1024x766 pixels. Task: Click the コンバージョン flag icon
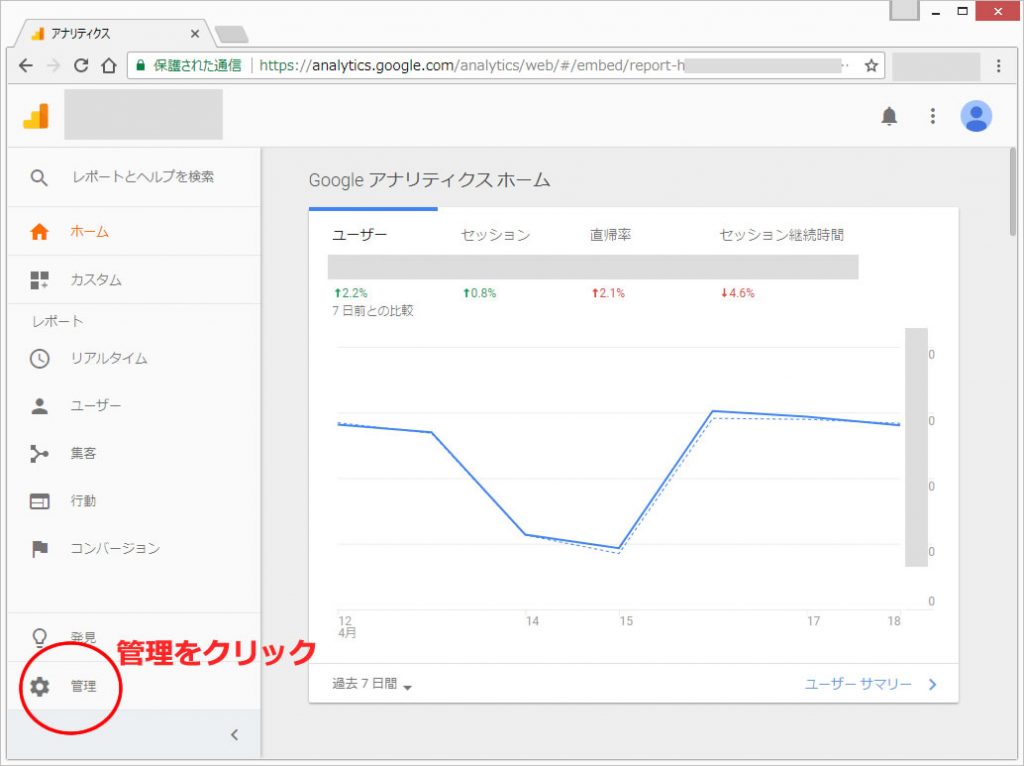(39, 549)
